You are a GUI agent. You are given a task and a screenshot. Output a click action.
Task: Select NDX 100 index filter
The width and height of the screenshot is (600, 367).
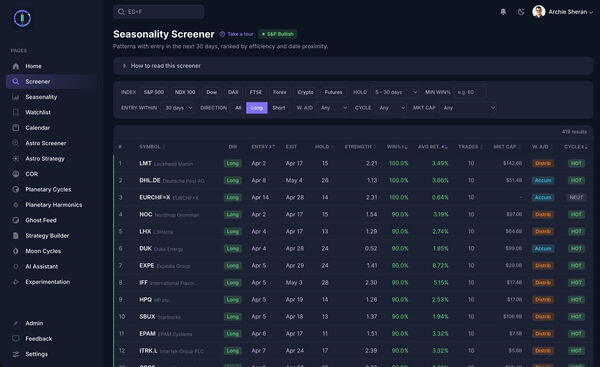click(x=185, y=92)
